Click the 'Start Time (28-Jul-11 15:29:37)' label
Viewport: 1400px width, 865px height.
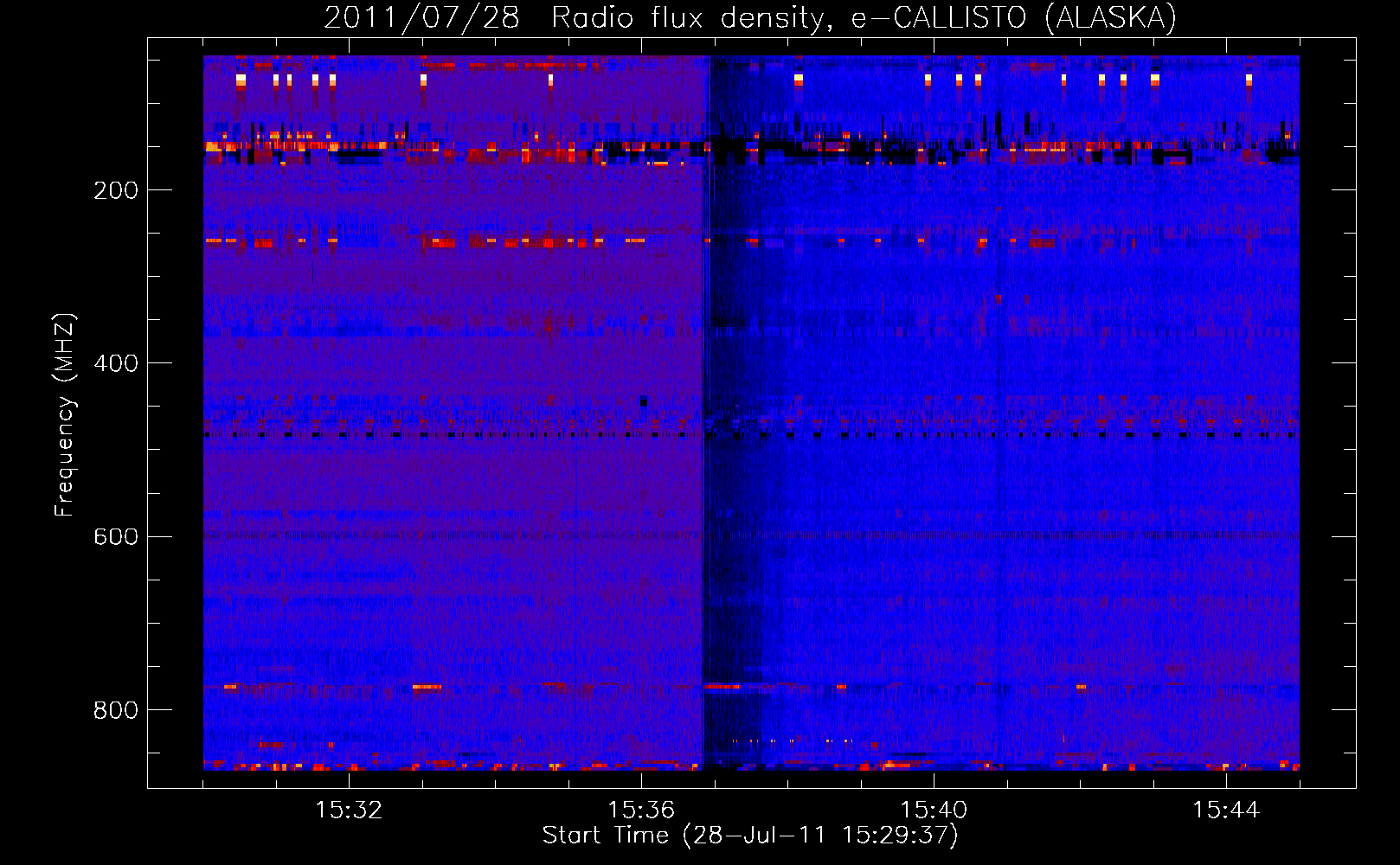click(x=750, y=836)
